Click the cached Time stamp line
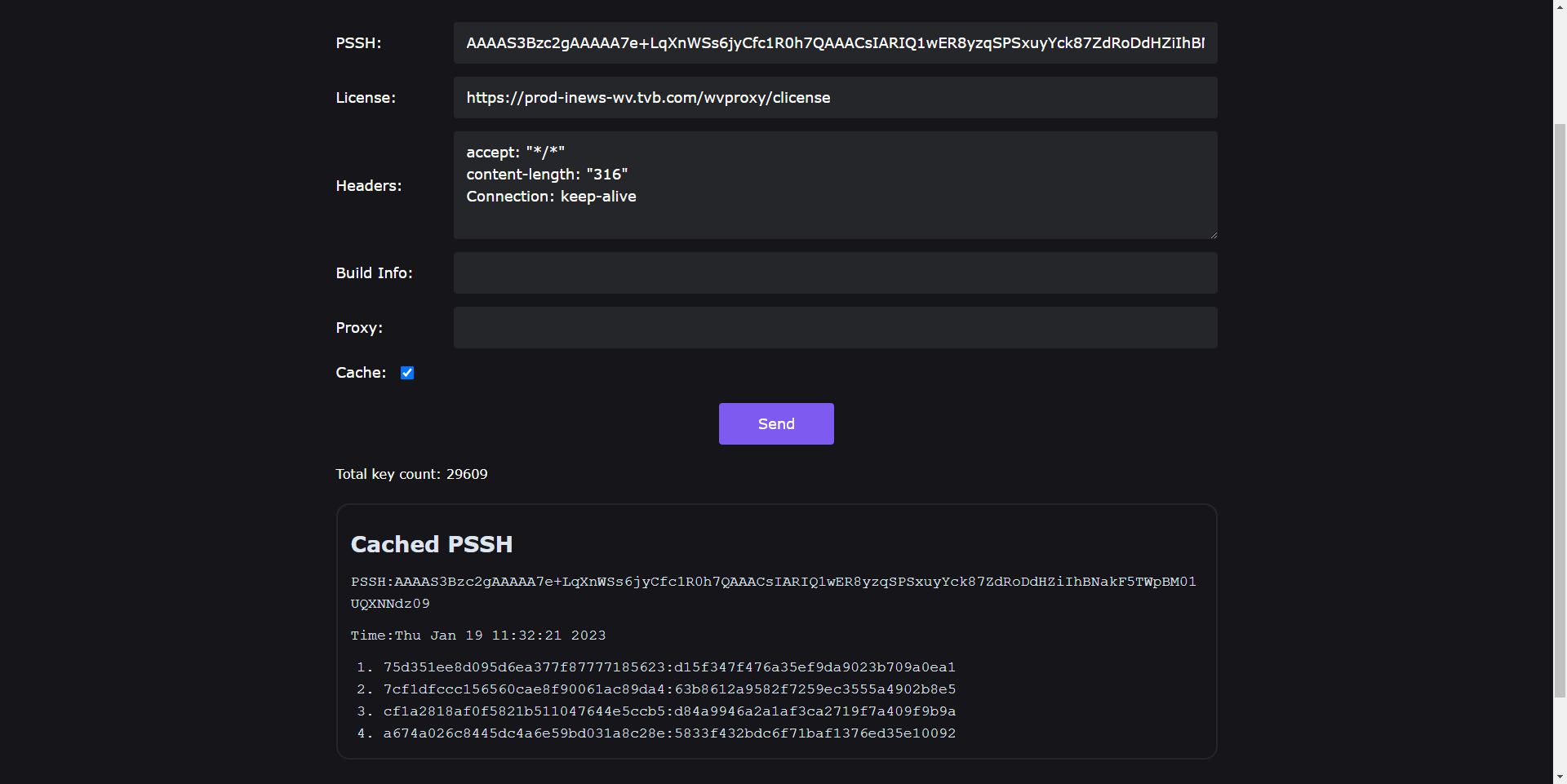Image resolution: width=1567 pixels, height=784 pixels. [478, 636]
